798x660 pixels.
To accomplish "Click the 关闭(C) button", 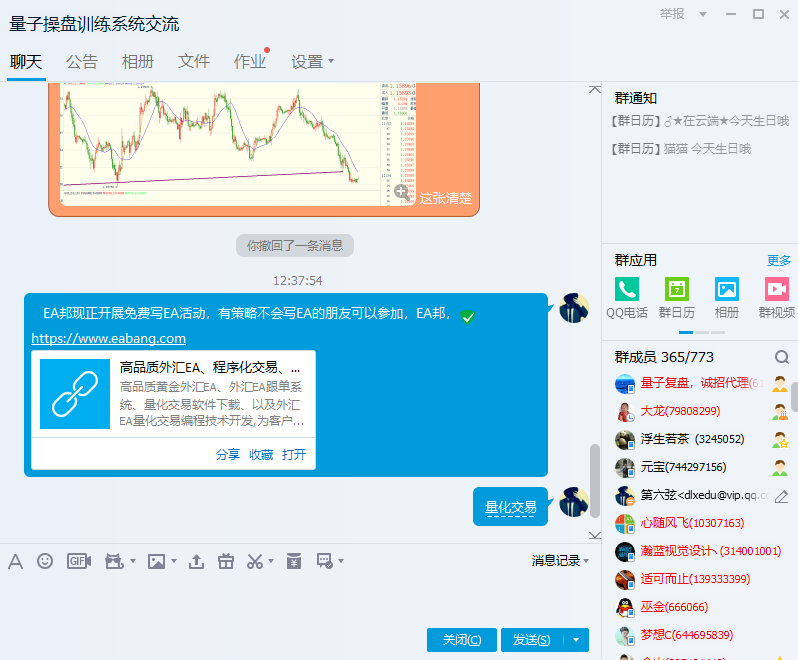I will (462, 640).
